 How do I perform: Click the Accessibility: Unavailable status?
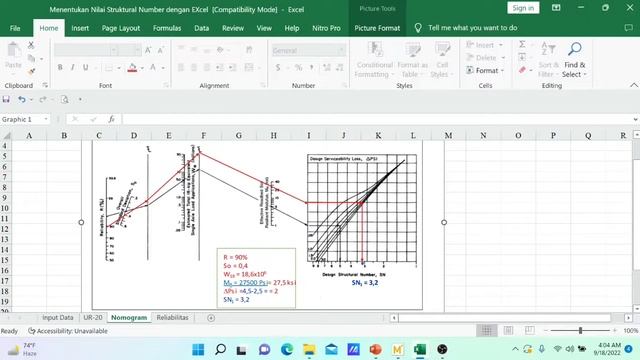pyautogui.click(x=68, y=331)
